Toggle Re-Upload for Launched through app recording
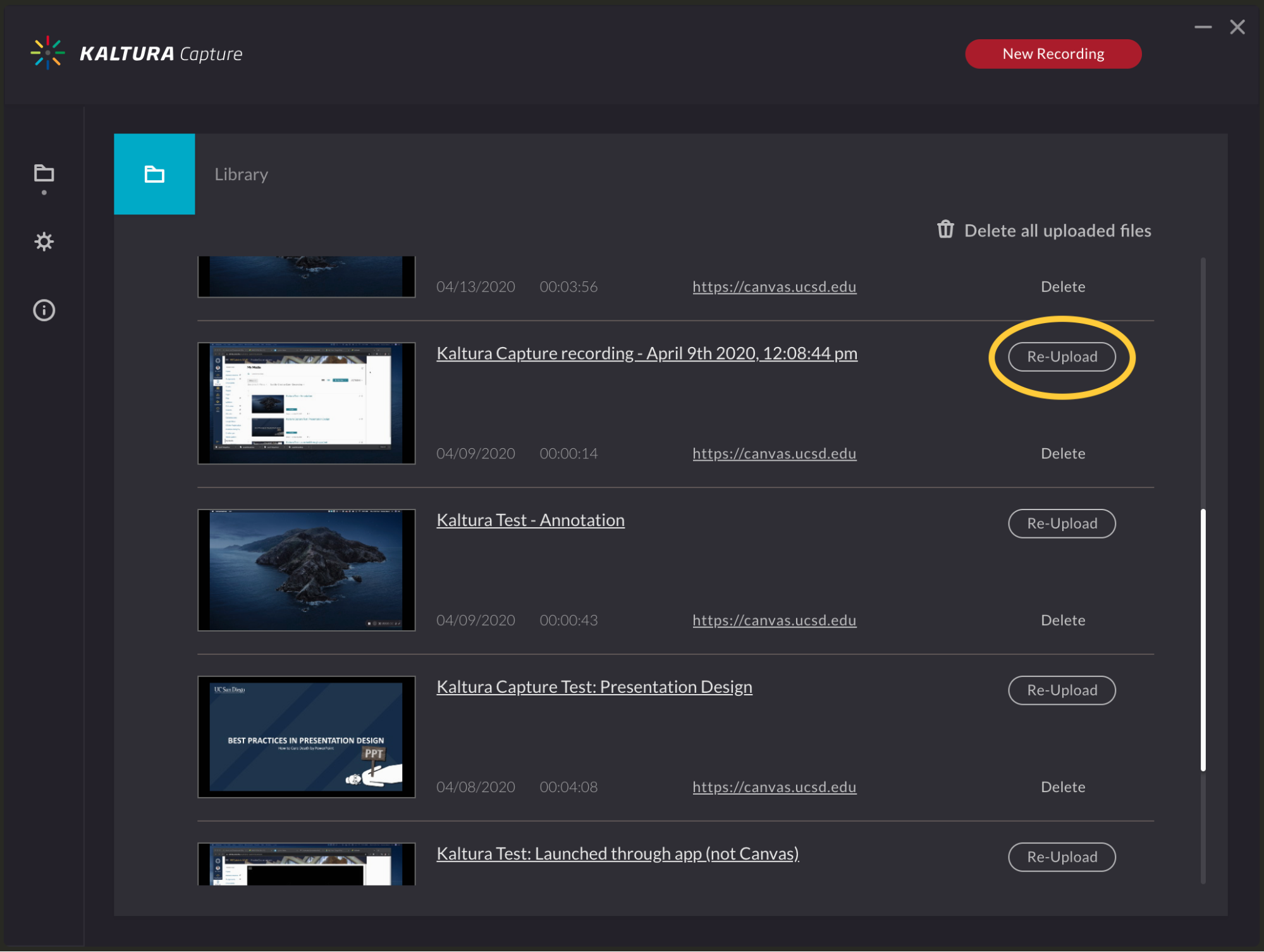 (x=1062, y=856)
